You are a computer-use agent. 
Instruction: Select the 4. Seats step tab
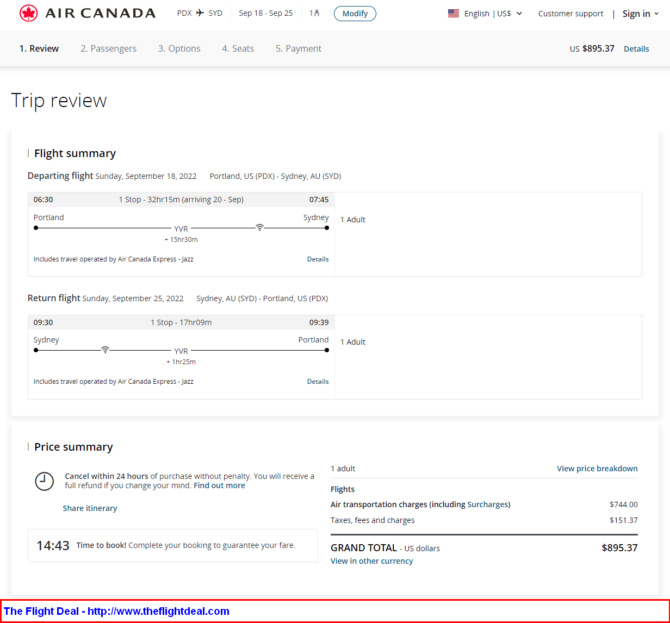238,48
